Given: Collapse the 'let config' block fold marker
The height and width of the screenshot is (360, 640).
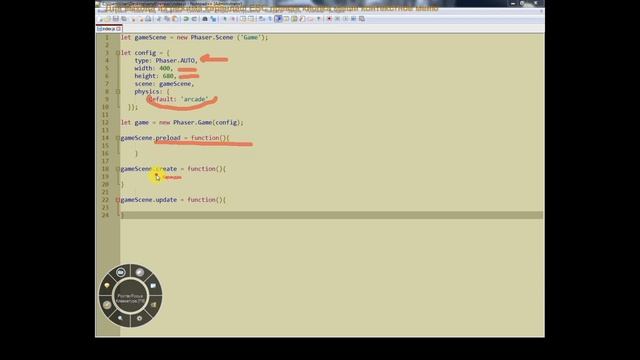Looking at the screenshot, I should (118, 53).
